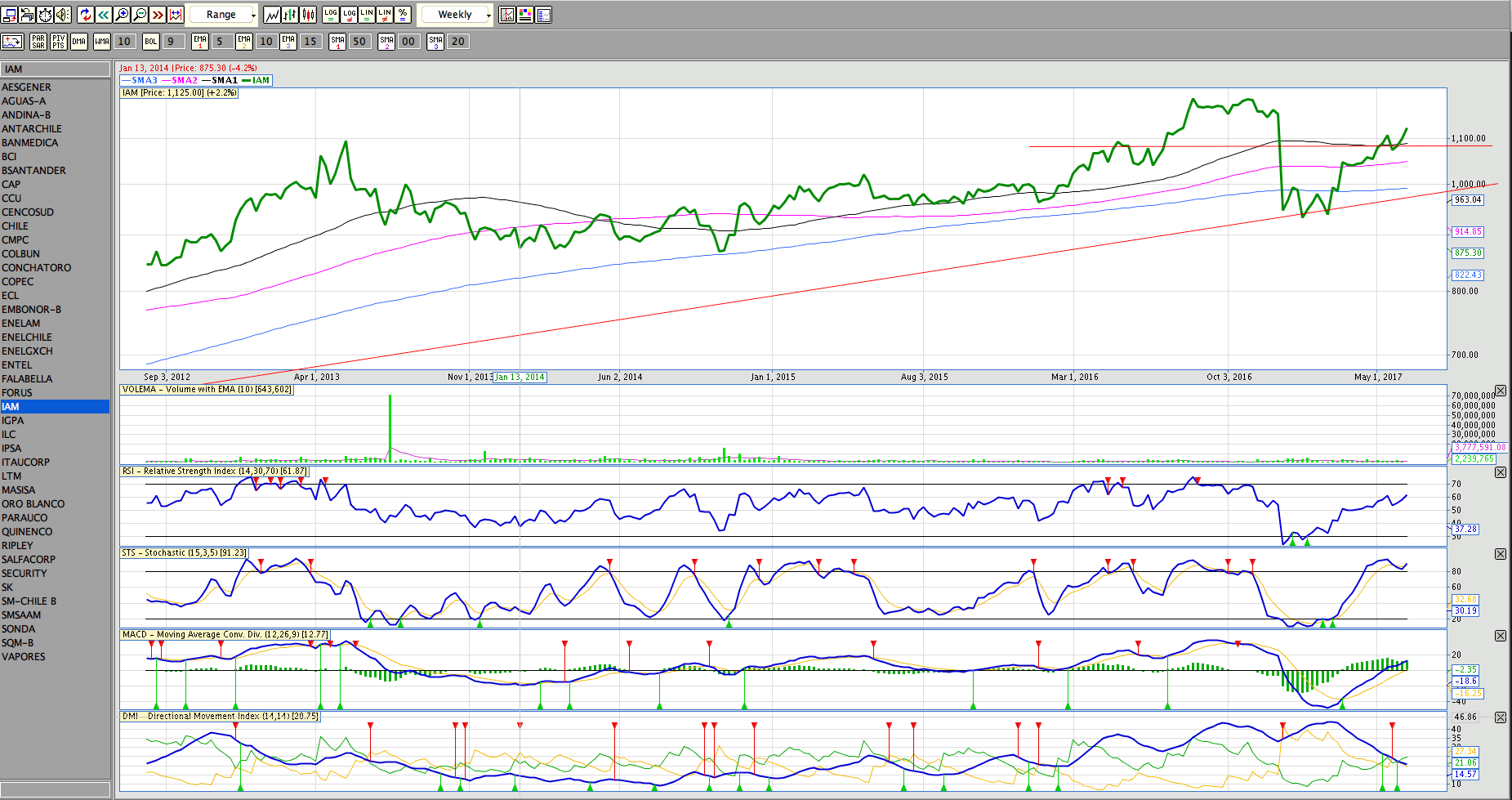1512x800 pixels.
Task: Open the Range dropdown
Action: click(222, 15)
